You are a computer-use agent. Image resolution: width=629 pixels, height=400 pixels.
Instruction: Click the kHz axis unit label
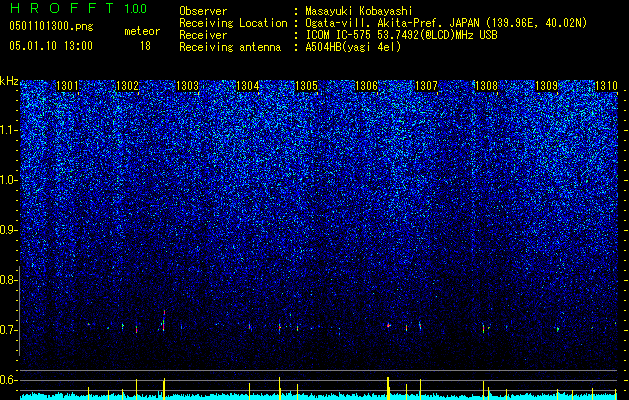pyautogui.click(x=9, y=81)
